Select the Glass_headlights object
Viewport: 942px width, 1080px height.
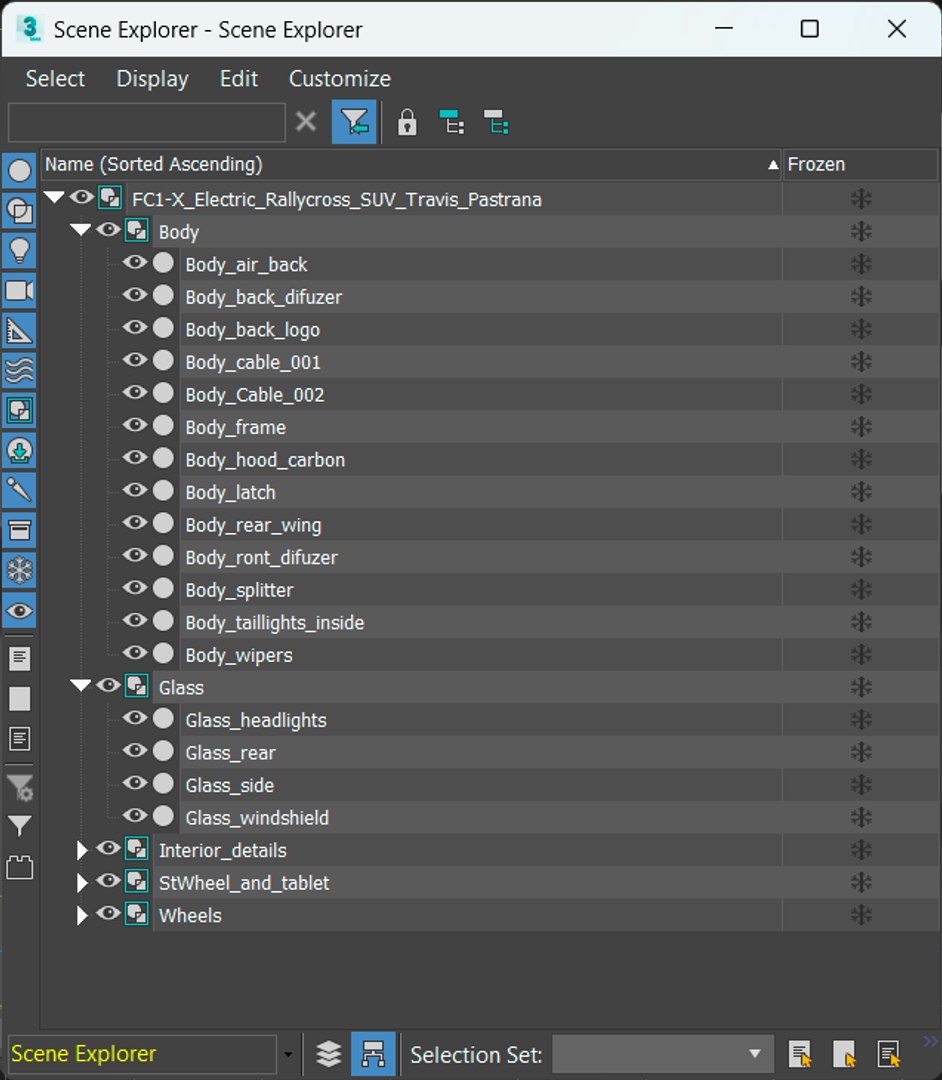pos(255,720)
